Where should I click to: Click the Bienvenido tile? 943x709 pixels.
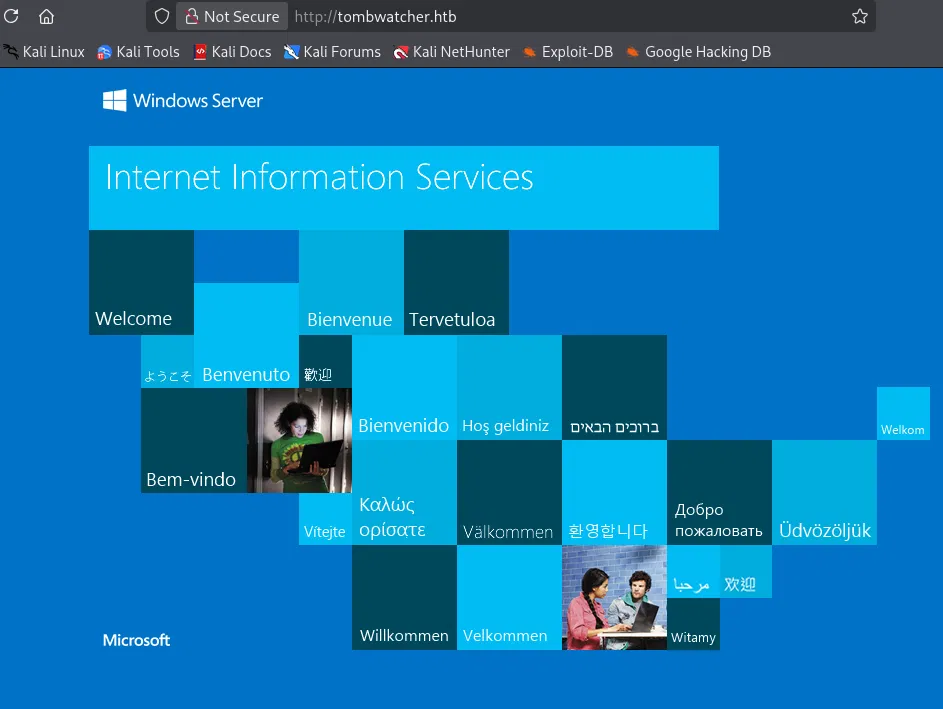[x=404, y=387]
